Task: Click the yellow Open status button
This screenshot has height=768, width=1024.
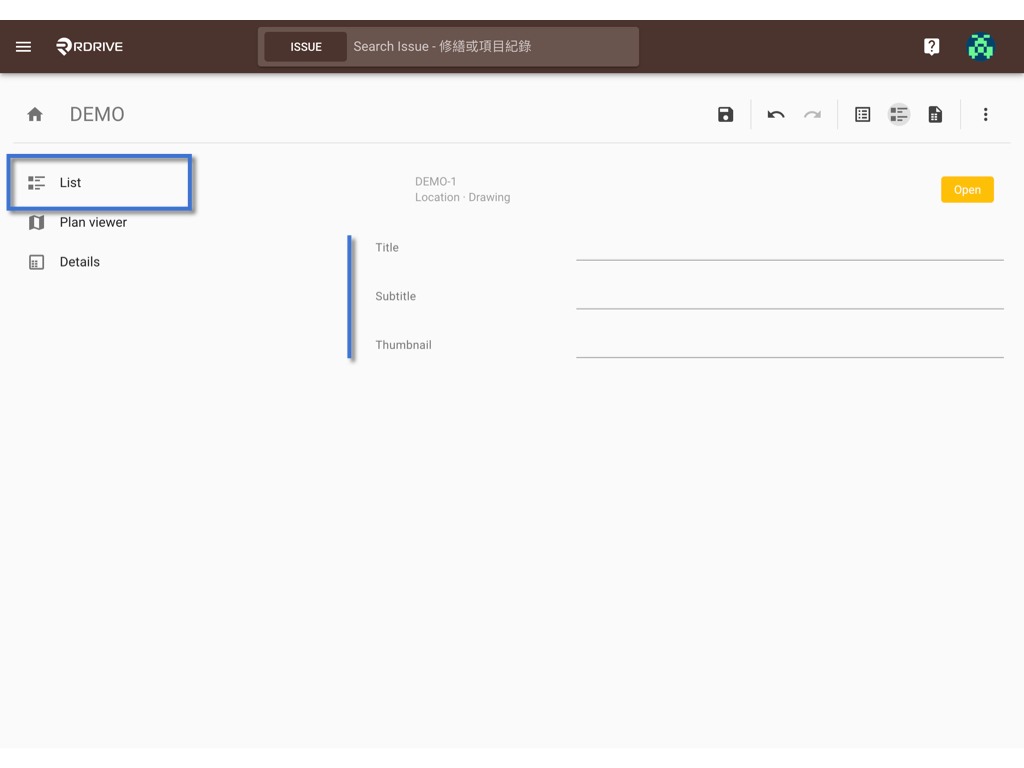Action: [x=967, y=189]
